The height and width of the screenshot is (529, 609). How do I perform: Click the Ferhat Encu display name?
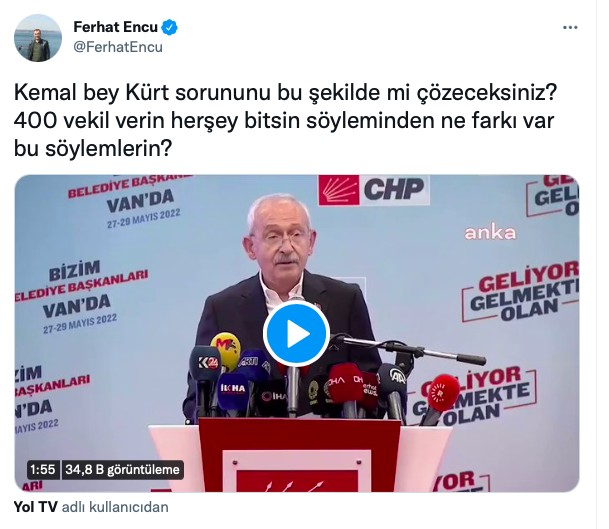[115, 27]
